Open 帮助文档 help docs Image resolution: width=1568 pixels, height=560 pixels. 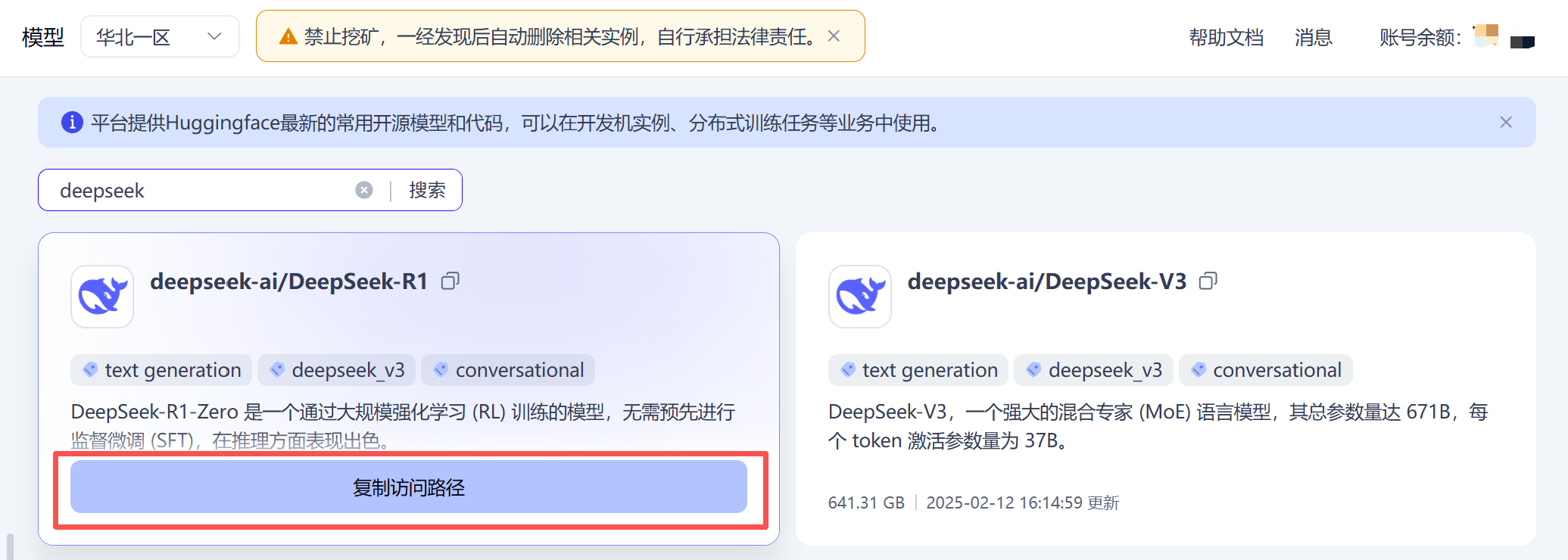[1226, 37]
